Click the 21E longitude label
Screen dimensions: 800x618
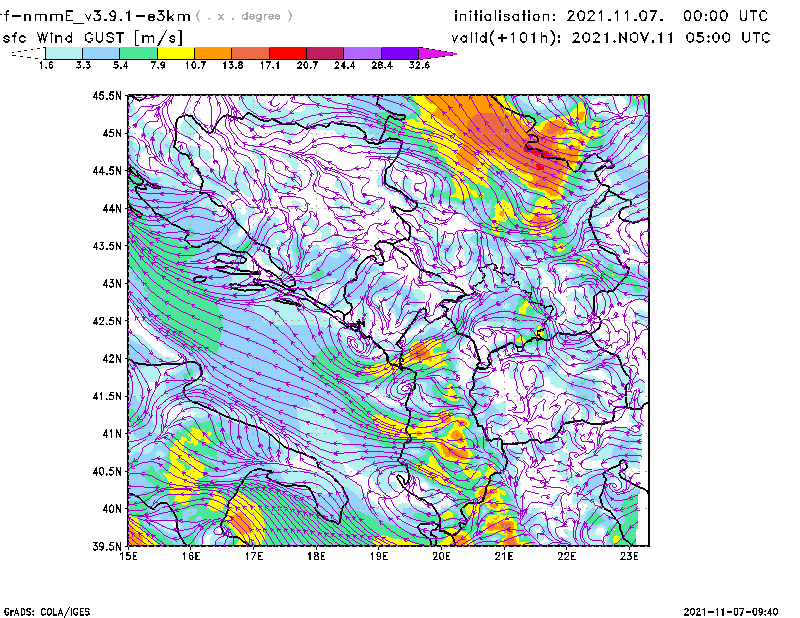[504, 556]
